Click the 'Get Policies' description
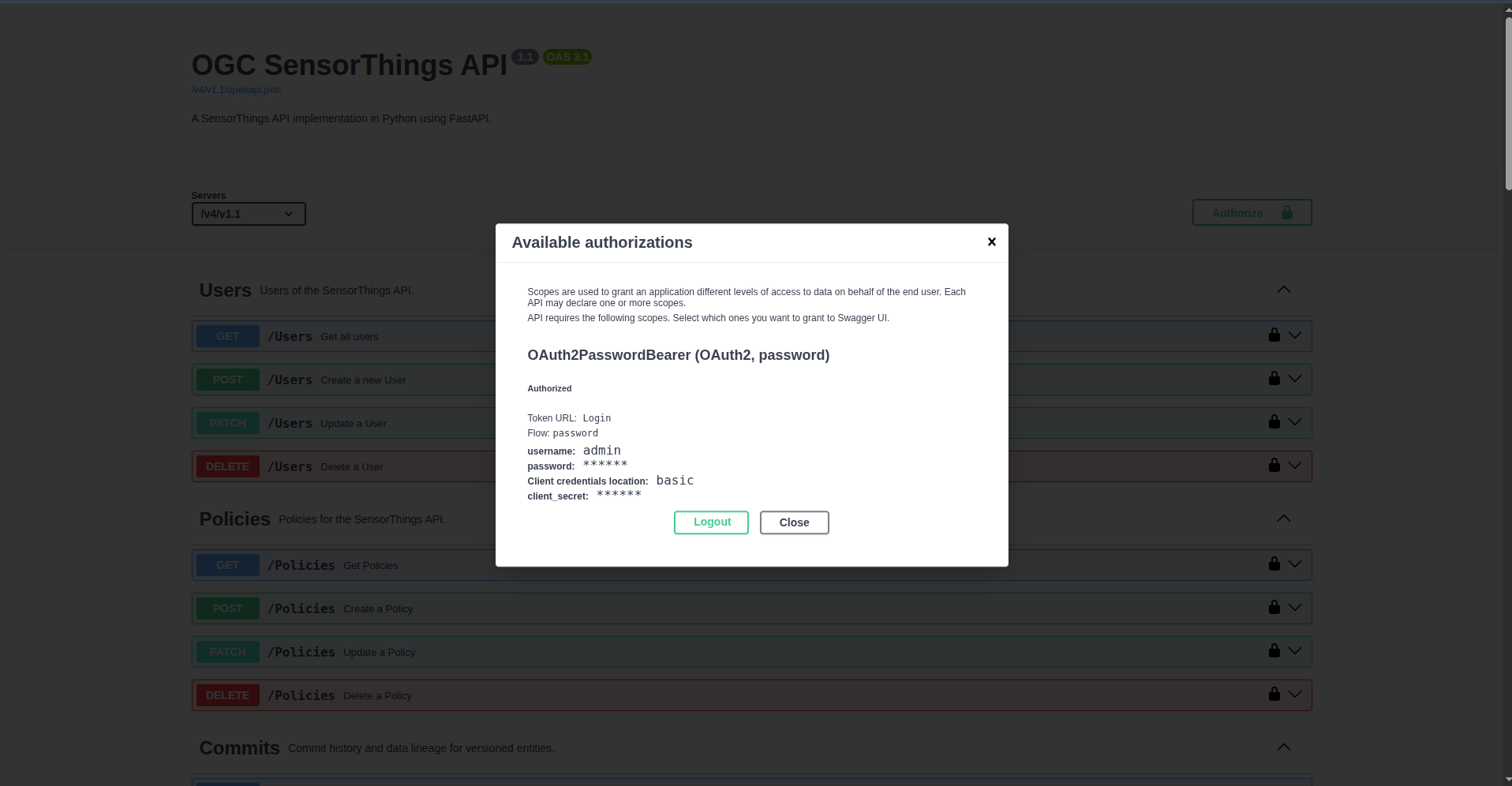Viewport: 1512px width, 786px height. pos(370,566)
